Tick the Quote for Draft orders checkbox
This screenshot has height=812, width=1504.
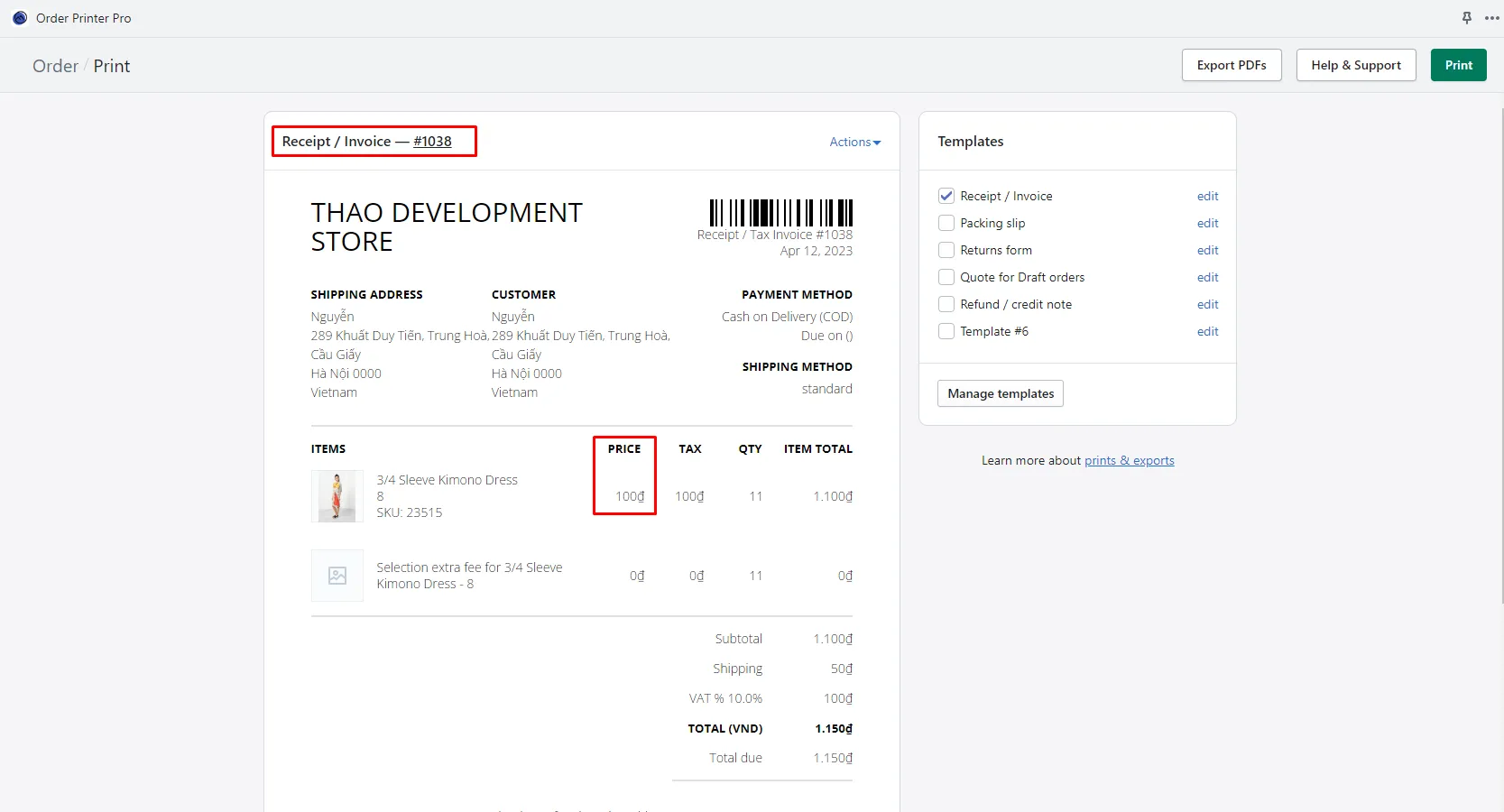pos(946,277)
